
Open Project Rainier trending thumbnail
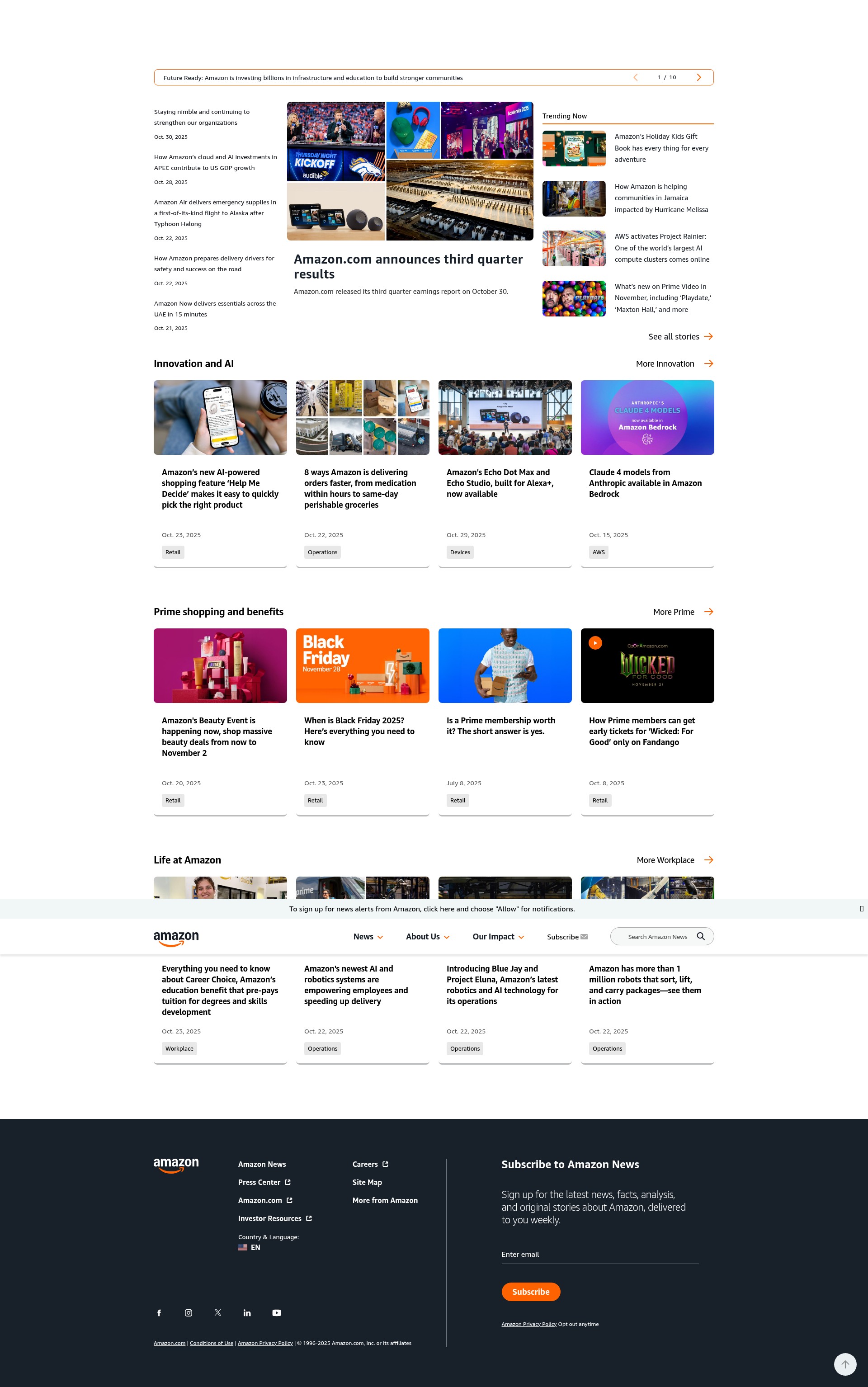574,249
